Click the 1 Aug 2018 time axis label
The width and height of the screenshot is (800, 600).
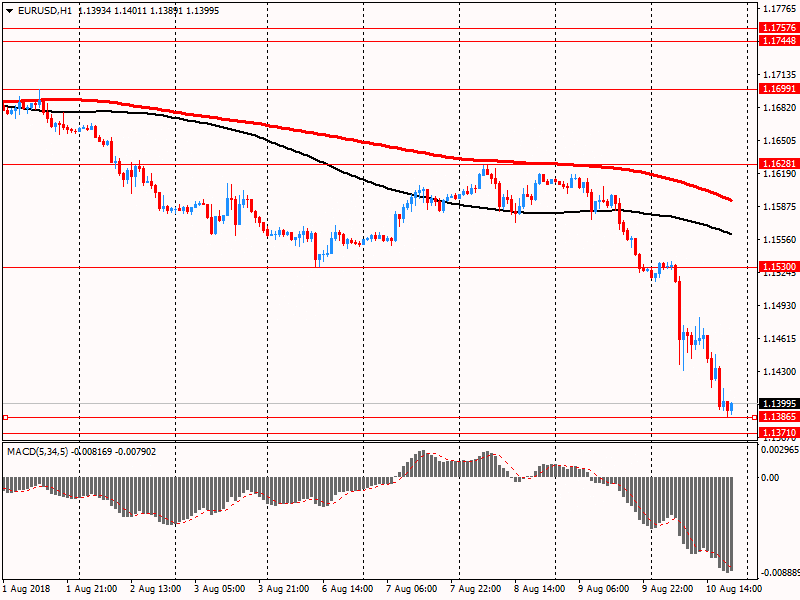[27, 589]
